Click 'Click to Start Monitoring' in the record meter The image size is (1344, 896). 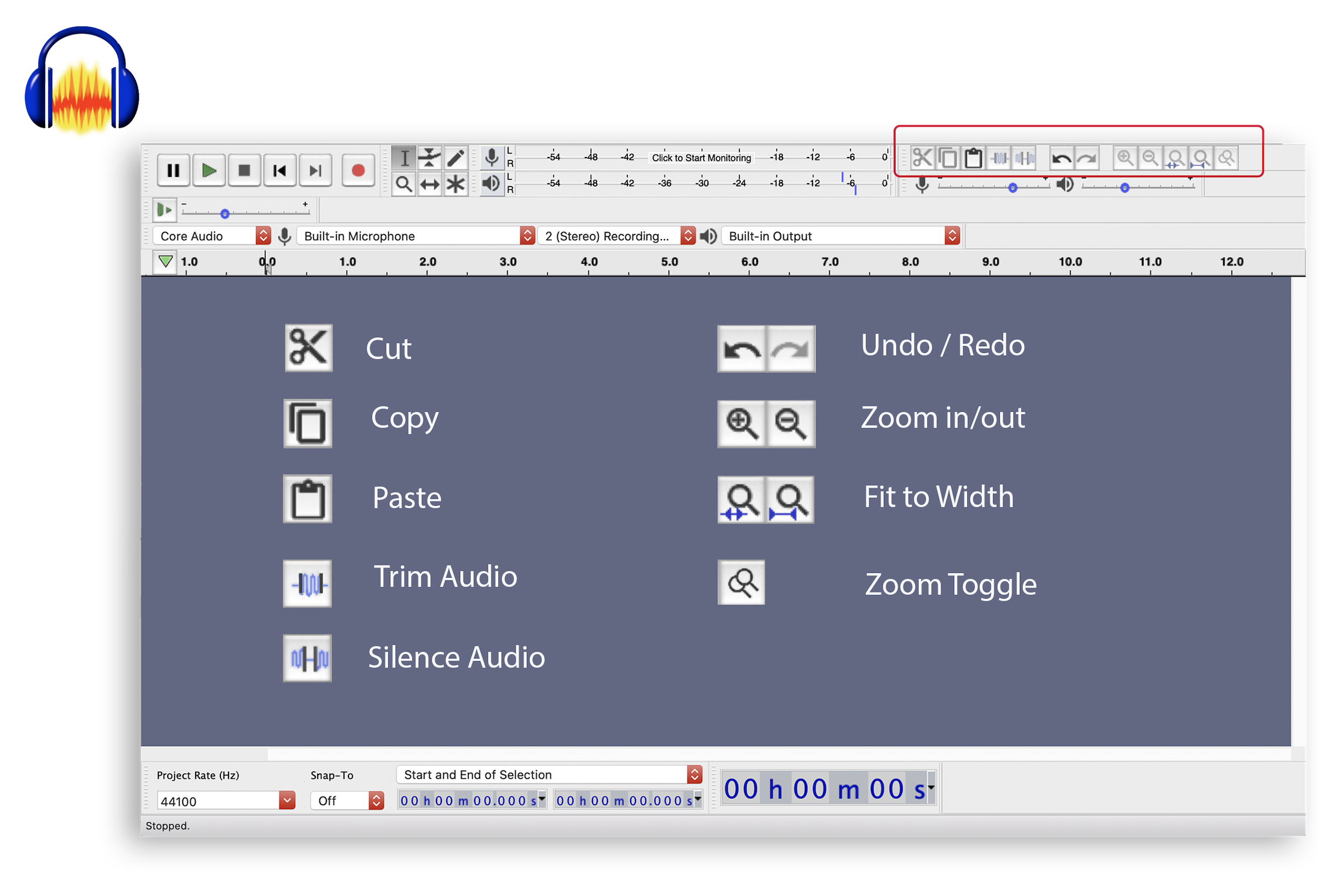pos(702,157)
